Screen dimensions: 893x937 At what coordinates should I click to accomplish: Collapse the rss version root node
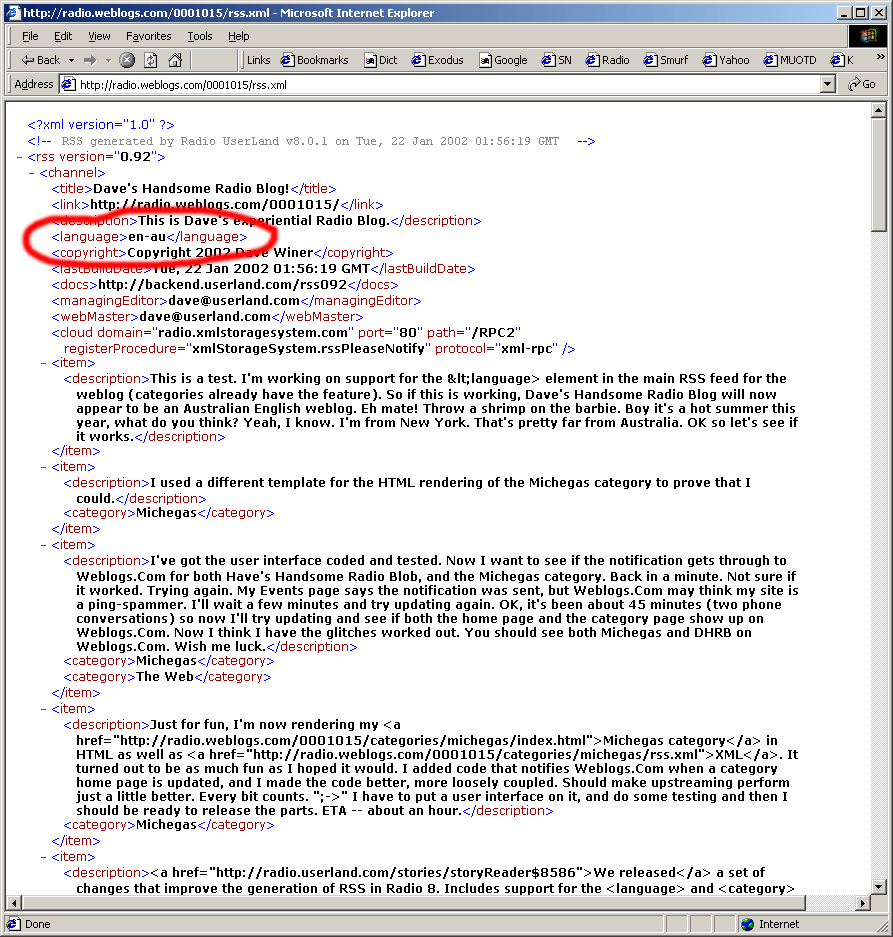21,157
